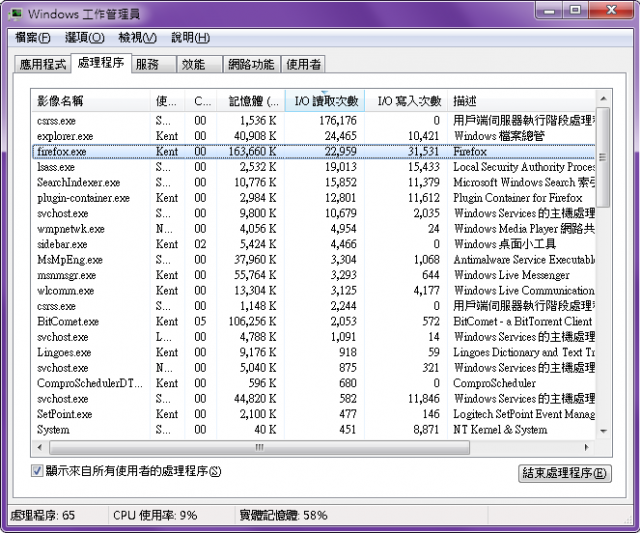The image size is (640, 533).
Task: Toggle 顯示來自所有使用者的處理程序 checkbox
Action: coord(37,471)
